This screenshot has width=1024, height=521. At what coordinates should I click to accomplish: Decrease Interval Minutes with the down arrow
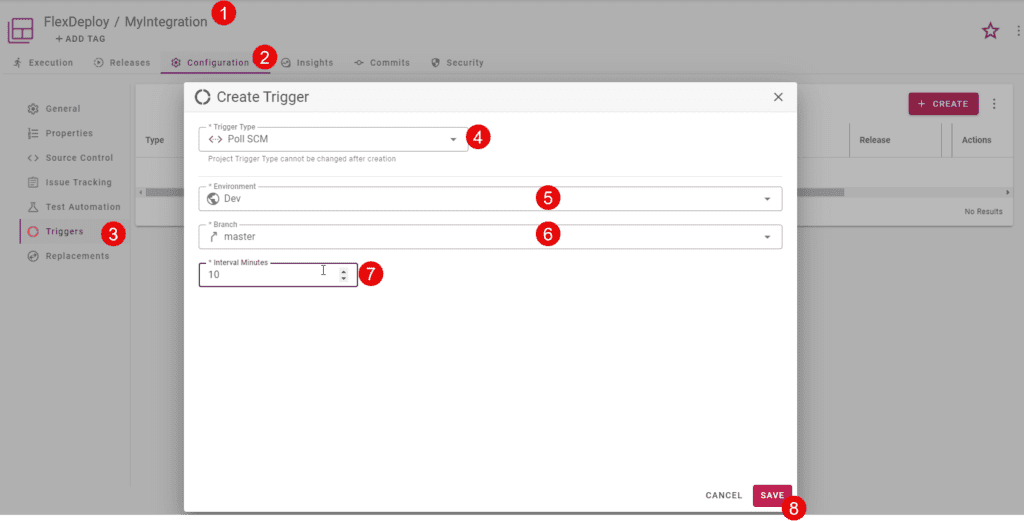tap(344, 279)
